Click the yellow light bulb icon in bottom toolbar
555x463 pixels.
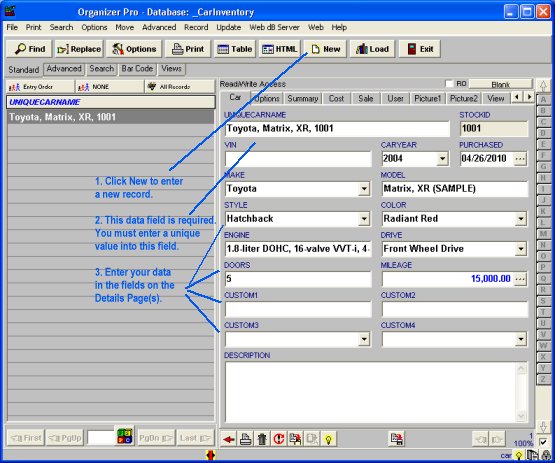[328, 439]
